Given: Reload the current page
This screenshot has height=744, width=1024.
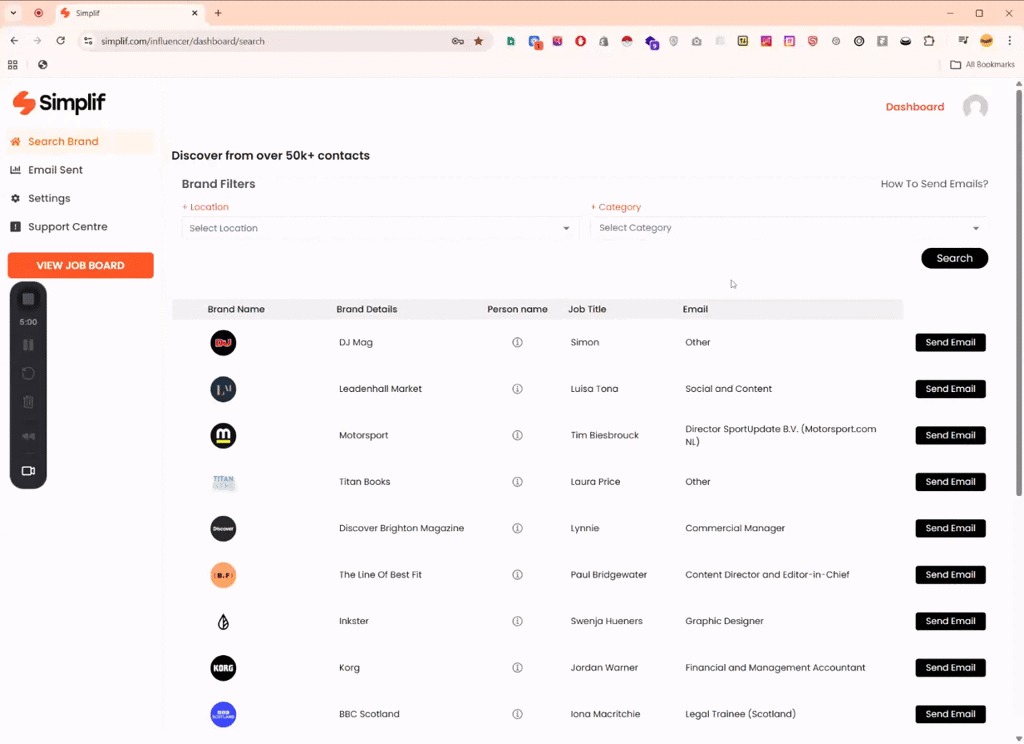Looking at the screenshot, I should click(x=61, y=40).
